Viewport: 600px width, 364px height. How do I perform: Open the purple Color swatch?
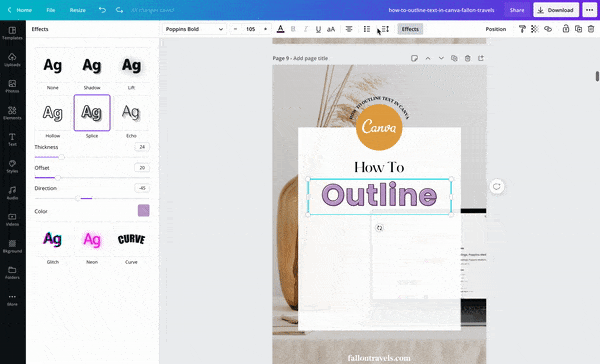pyautogui.click(x=143, y=211)
